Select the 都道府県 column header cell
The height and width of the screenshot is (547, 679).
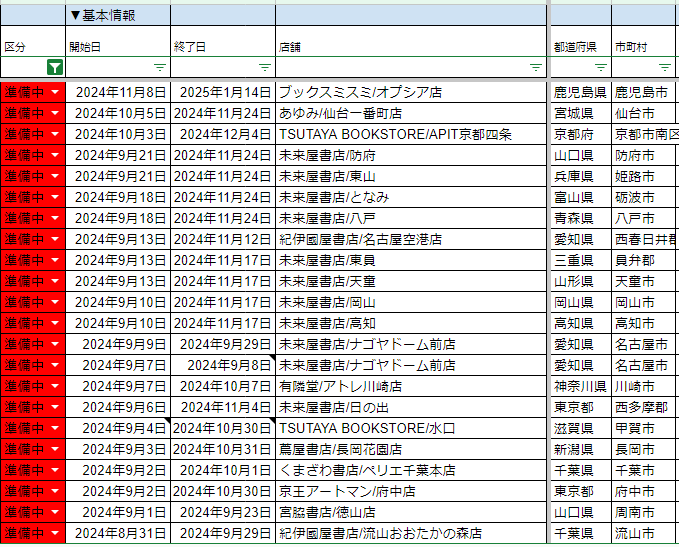[x=581, y=41]
